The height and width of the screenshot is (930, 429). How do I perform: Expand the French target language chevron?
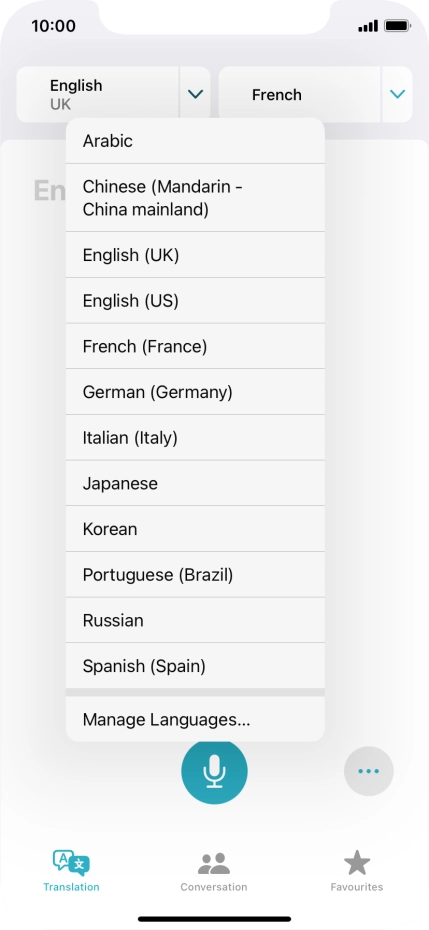pyautogui.click(x=398, y=94)
